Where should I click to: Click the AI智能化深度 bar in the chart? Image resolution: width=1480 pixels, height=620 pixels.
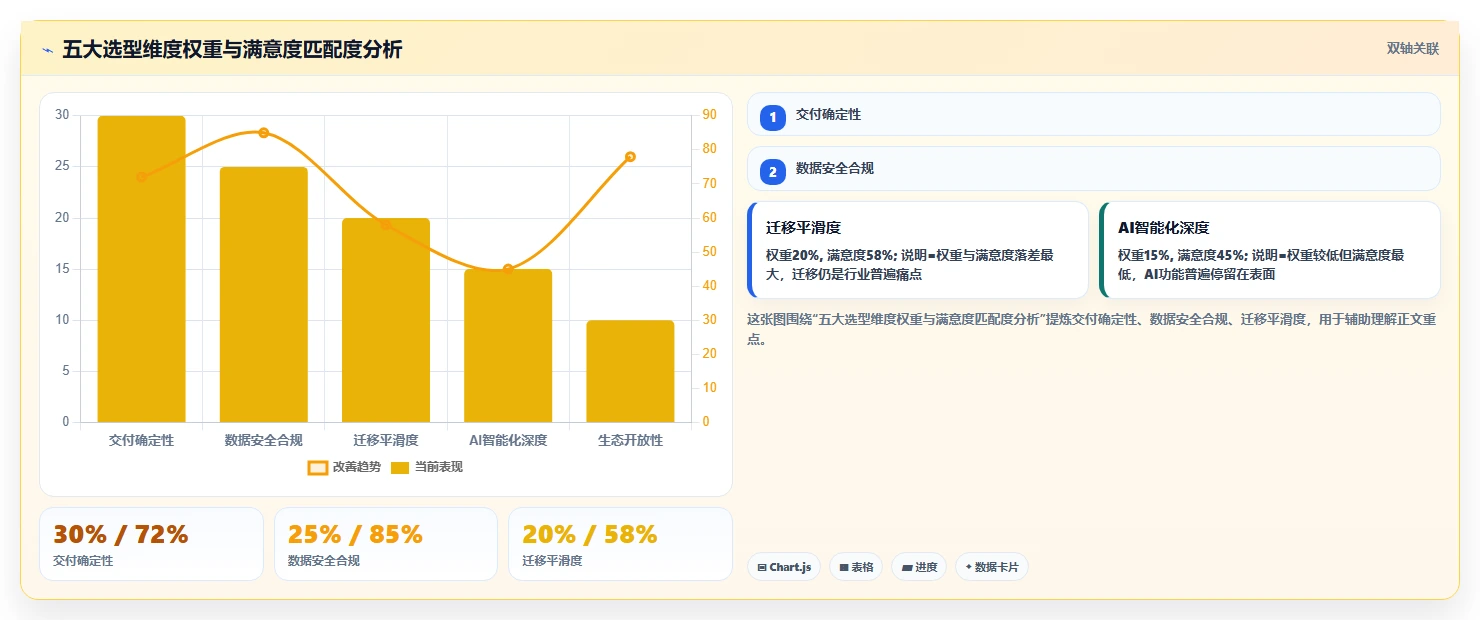click(508, 346)
